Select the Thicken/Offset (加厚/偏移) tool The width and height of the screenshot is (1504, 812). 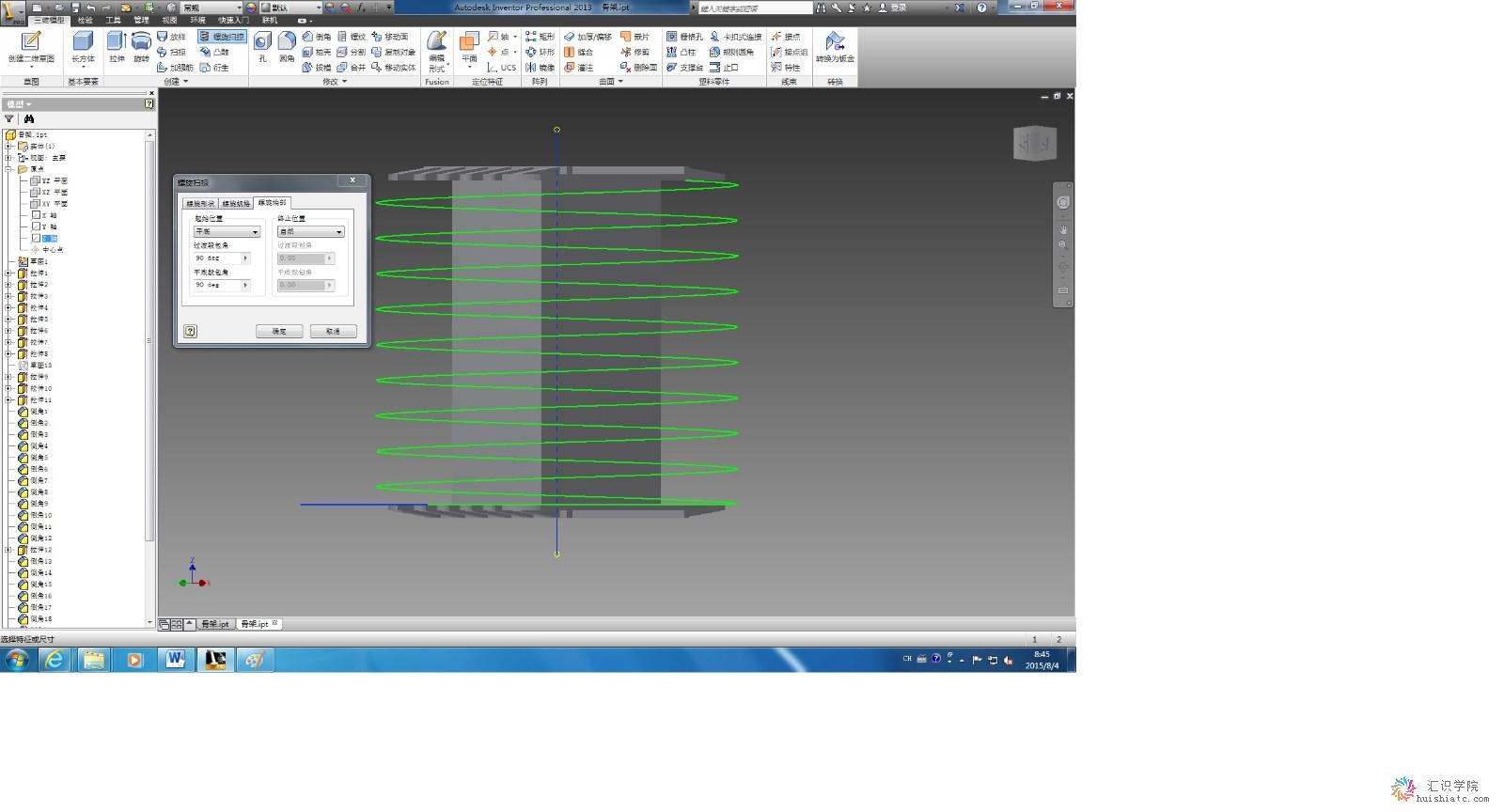click(587, 37)
